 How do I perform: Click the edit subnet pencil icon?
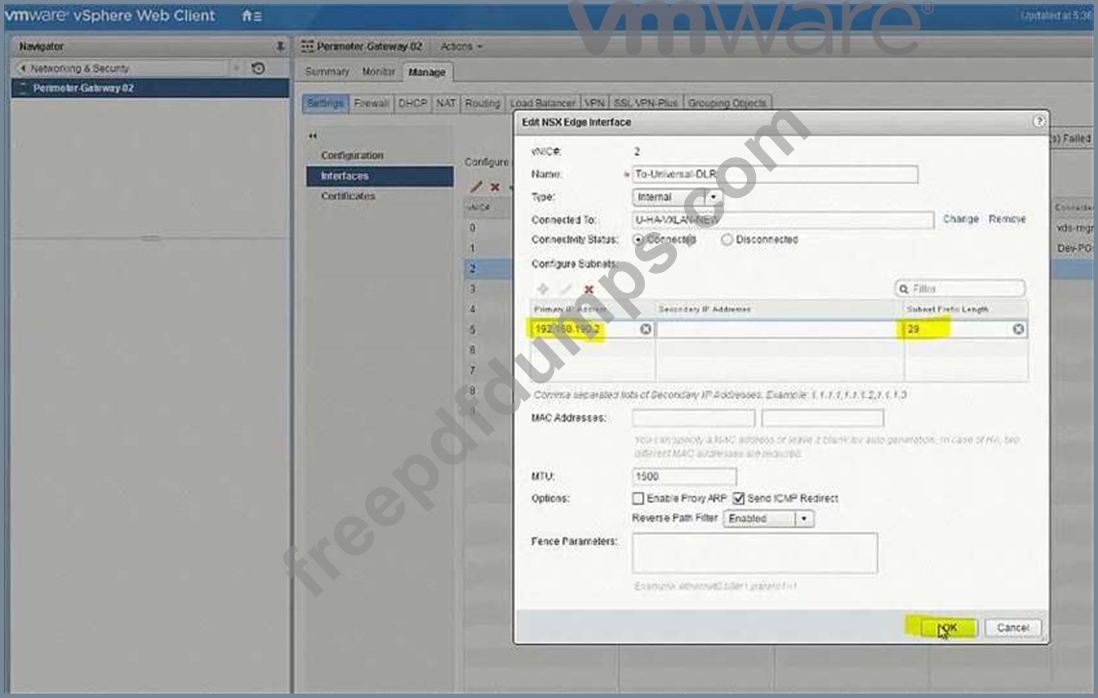click(x=566, y=288)
